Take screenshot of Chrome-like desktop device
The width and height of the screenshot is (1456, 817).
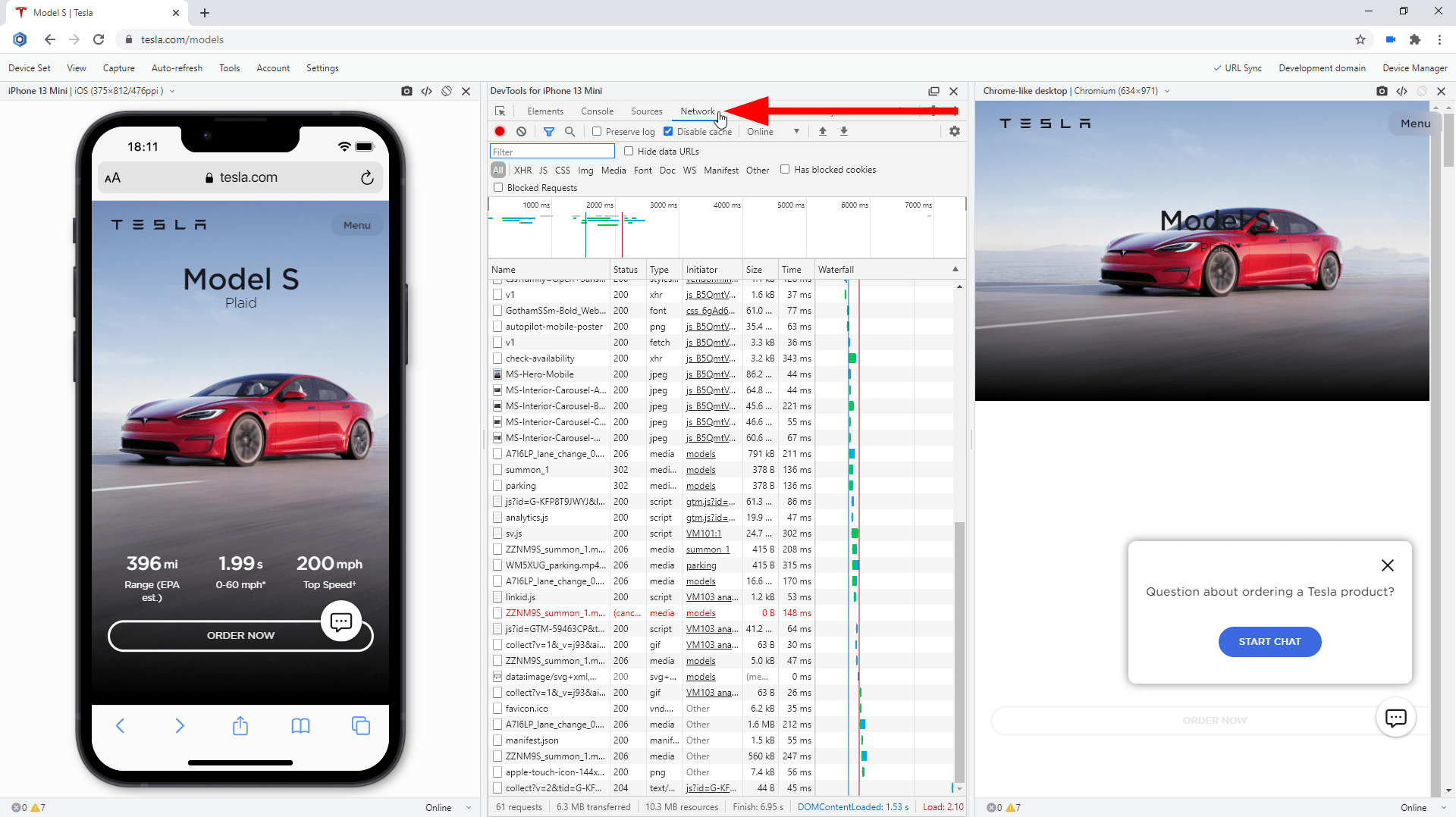pyautogui.click(x=1382, y=91)
